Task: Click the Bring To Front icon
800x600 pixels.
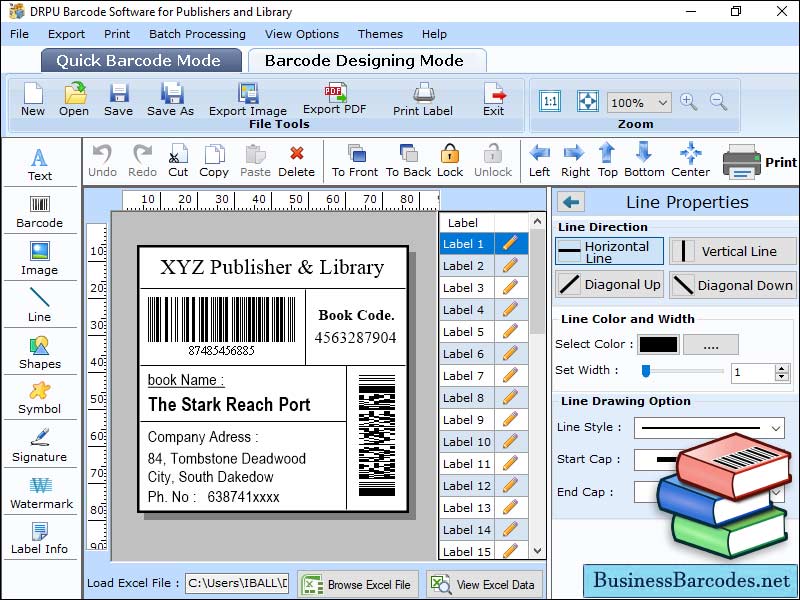Action: (x=355, y=160)
